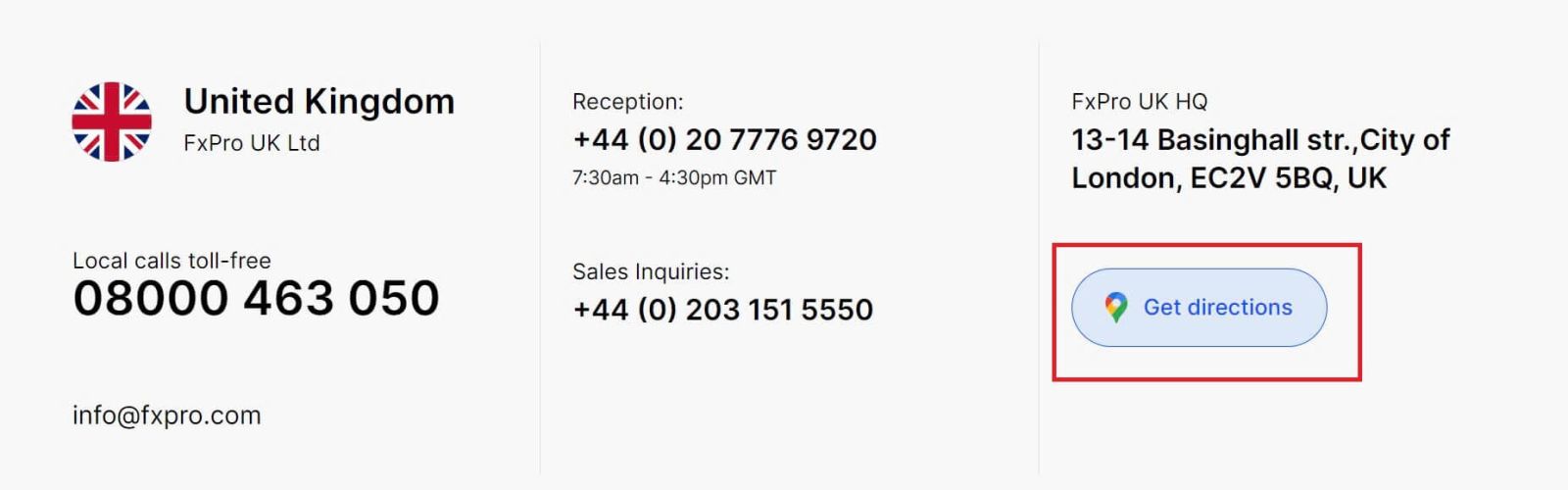
Task: Click the FxPro UK Ltd subtitle
Action: pos(251,143)
